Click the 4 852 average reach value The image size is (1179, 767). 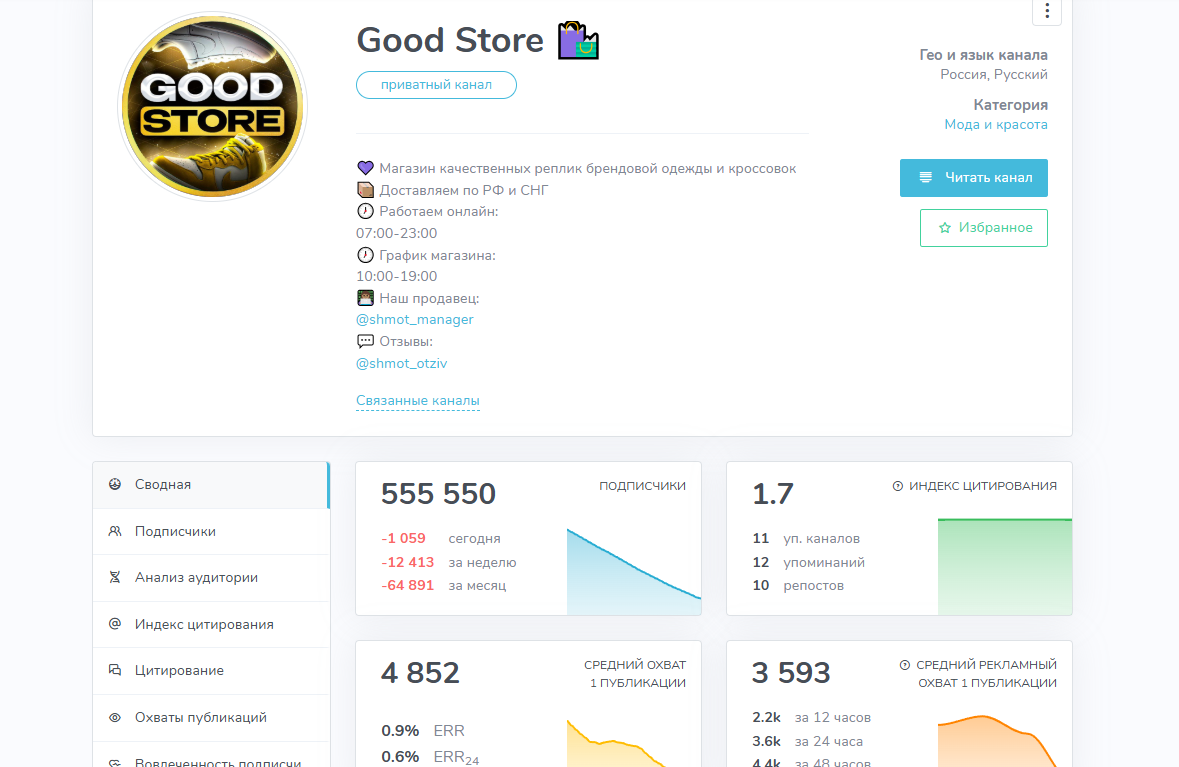(420, 673)
